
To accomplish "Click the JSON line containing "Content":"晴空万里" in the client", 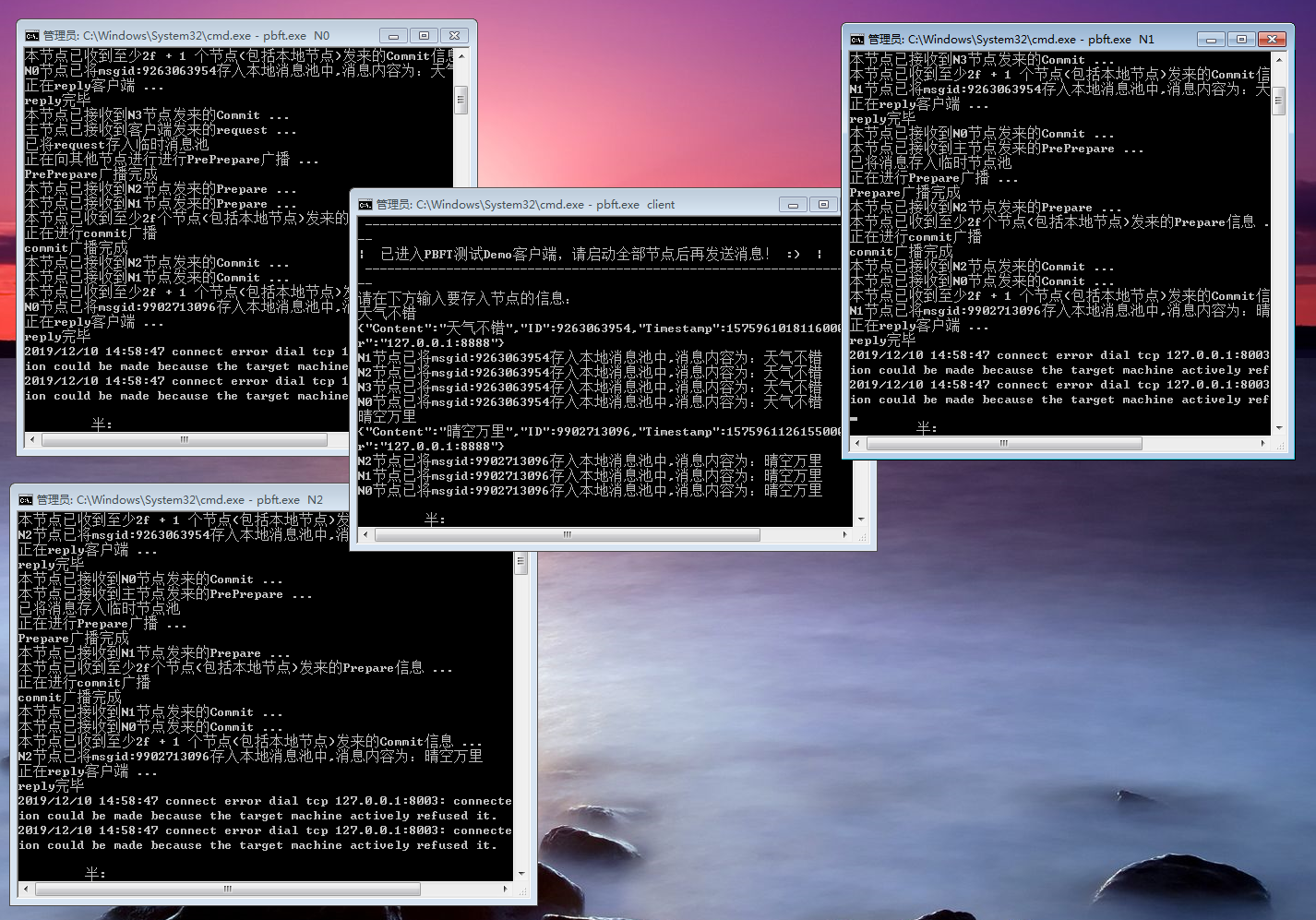I will [600, 432].
